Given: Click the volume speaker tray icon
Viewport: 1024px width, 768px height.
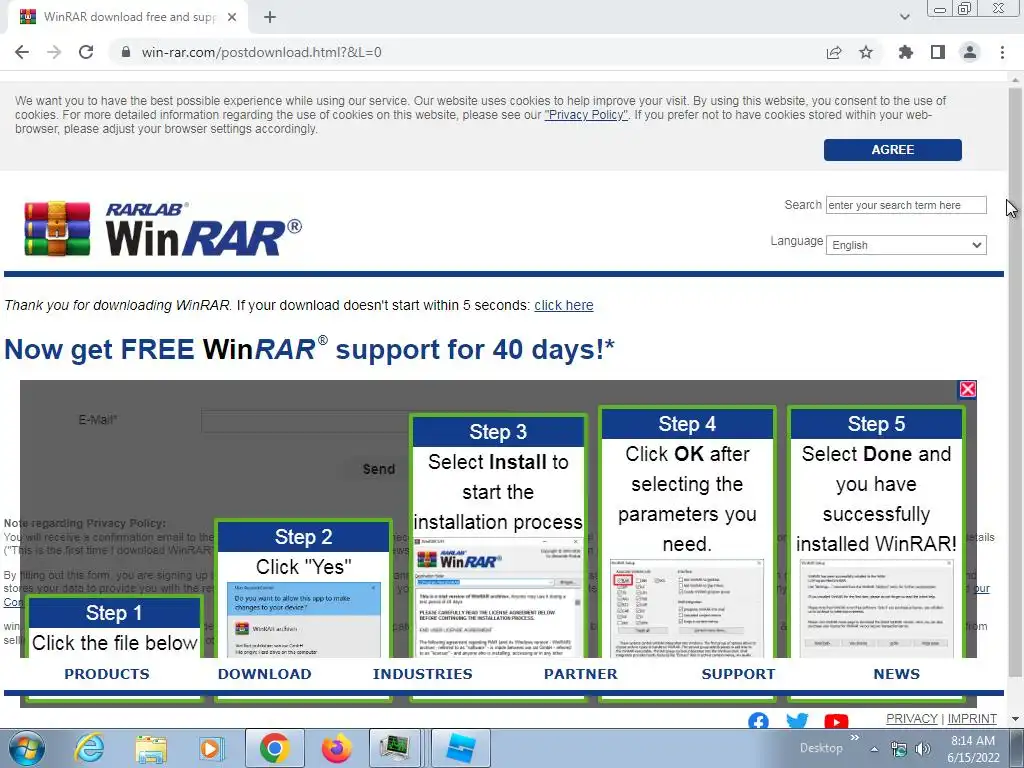Looking at the screenshot, I should tap(923, 749).
